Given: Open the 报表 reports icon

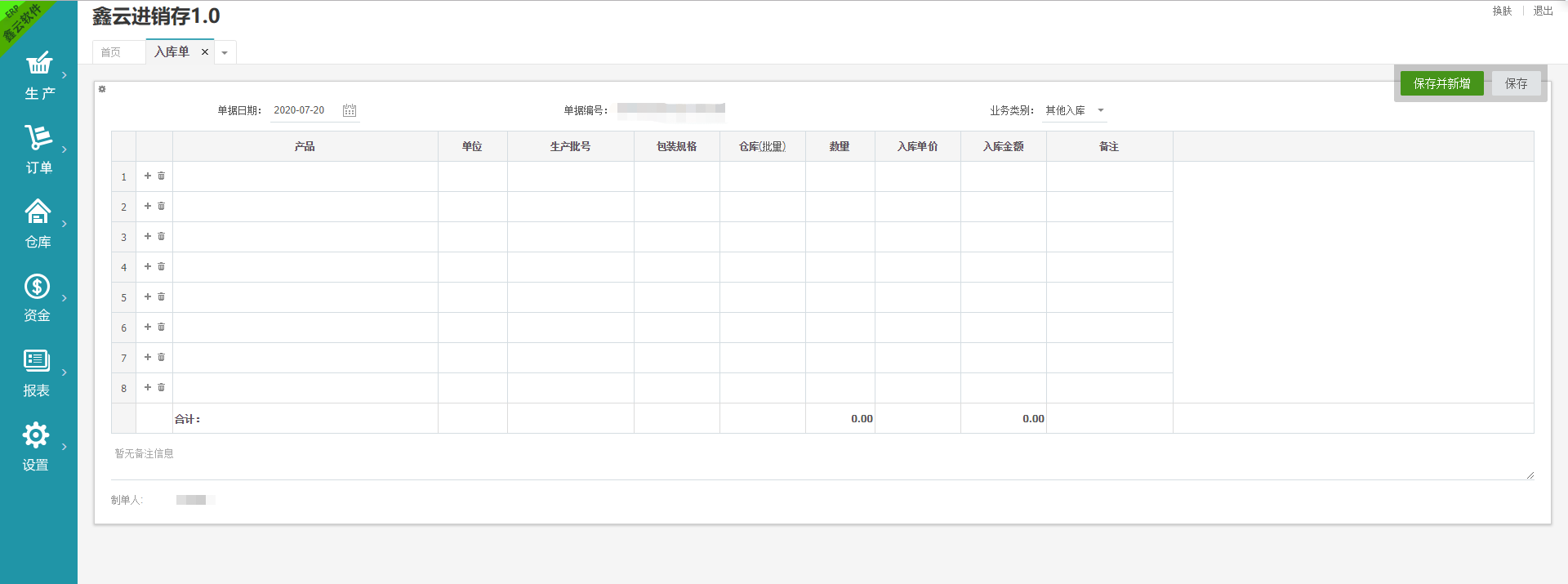Looking at the screenshot, I should click(x=37, y=360).
